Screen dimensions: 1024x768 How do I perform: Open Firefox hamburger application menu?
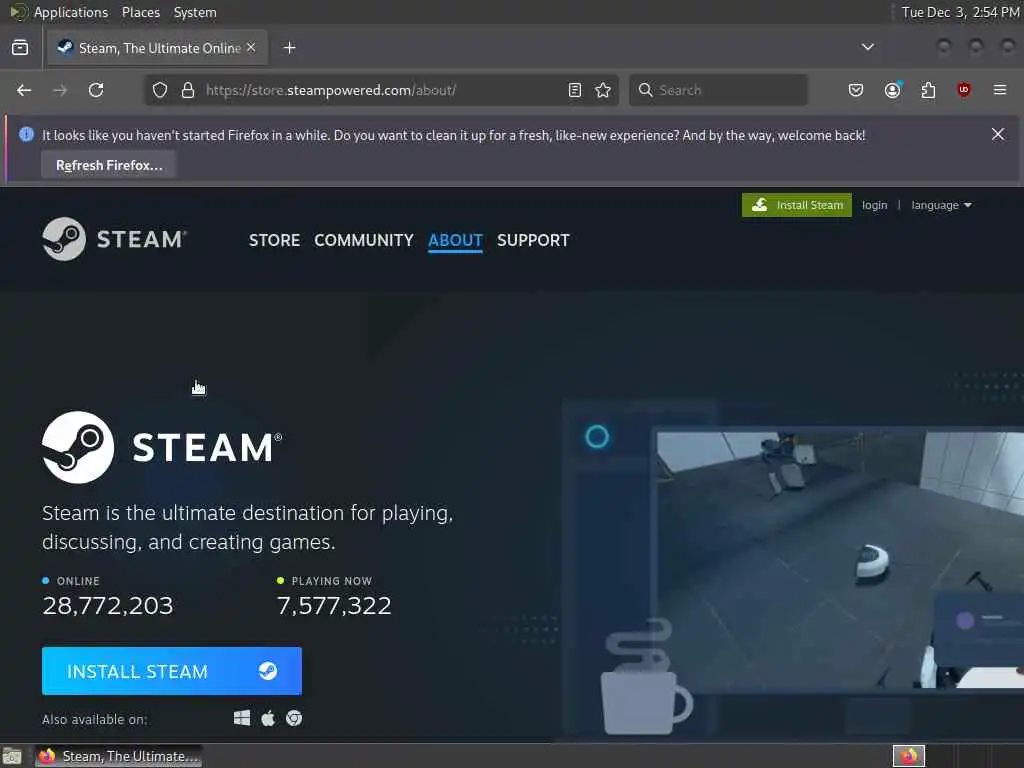[x=1000, y=90]
